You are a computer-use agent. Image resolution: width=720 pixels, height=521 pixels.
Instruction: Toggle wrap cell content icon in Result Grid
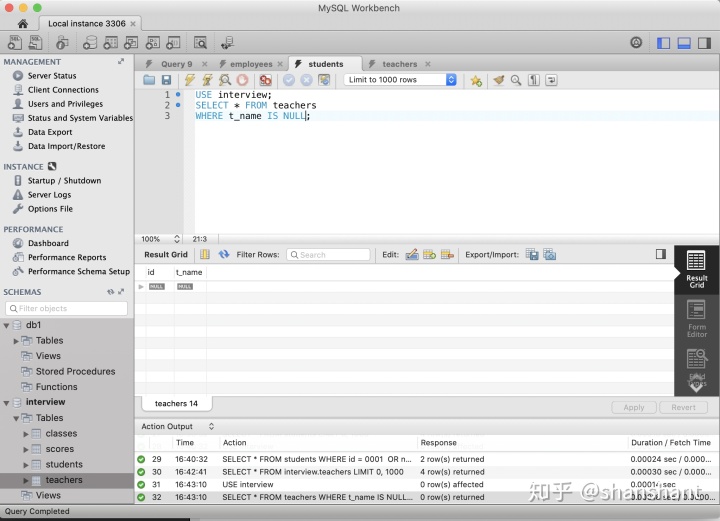(x=205, y=254)
